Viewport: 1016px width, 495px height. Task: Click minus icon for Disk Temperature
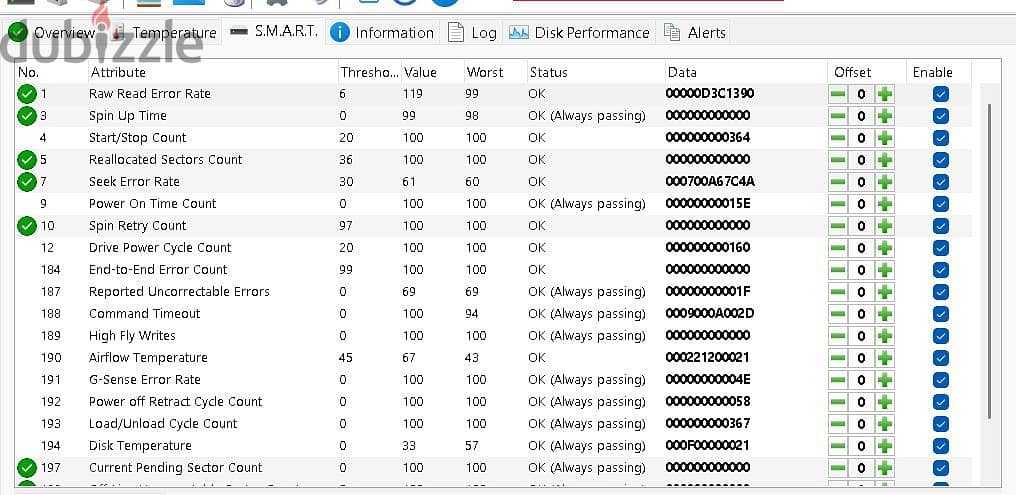(838, 446)
